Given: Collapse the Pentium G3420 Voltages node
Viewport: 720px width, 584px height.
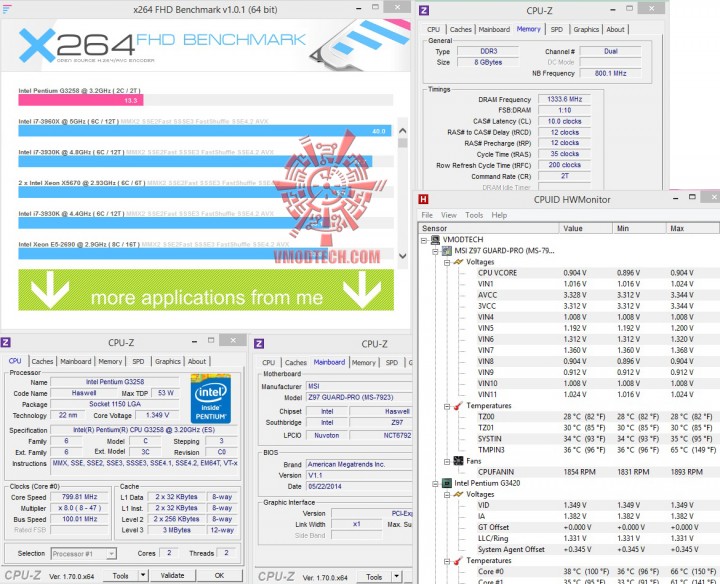Looking at the screenshot, I should (x=447, y=495).
